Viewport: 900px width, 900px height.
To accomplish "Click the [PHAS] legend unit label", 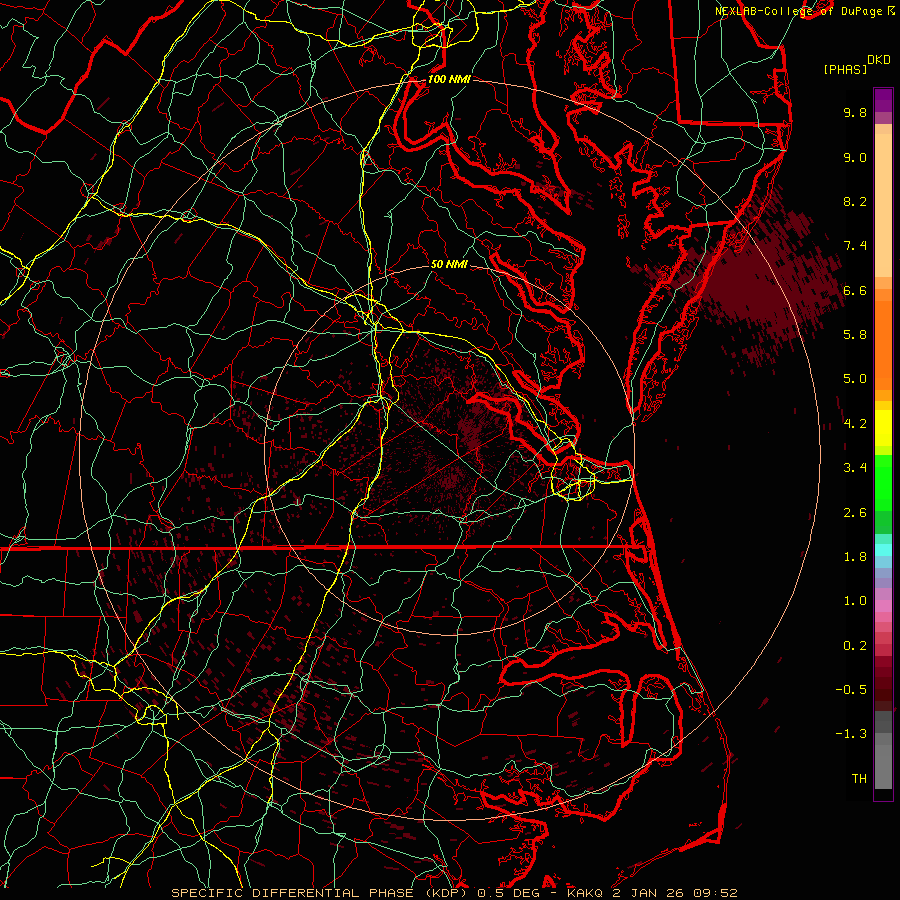I will click(845, 69).
